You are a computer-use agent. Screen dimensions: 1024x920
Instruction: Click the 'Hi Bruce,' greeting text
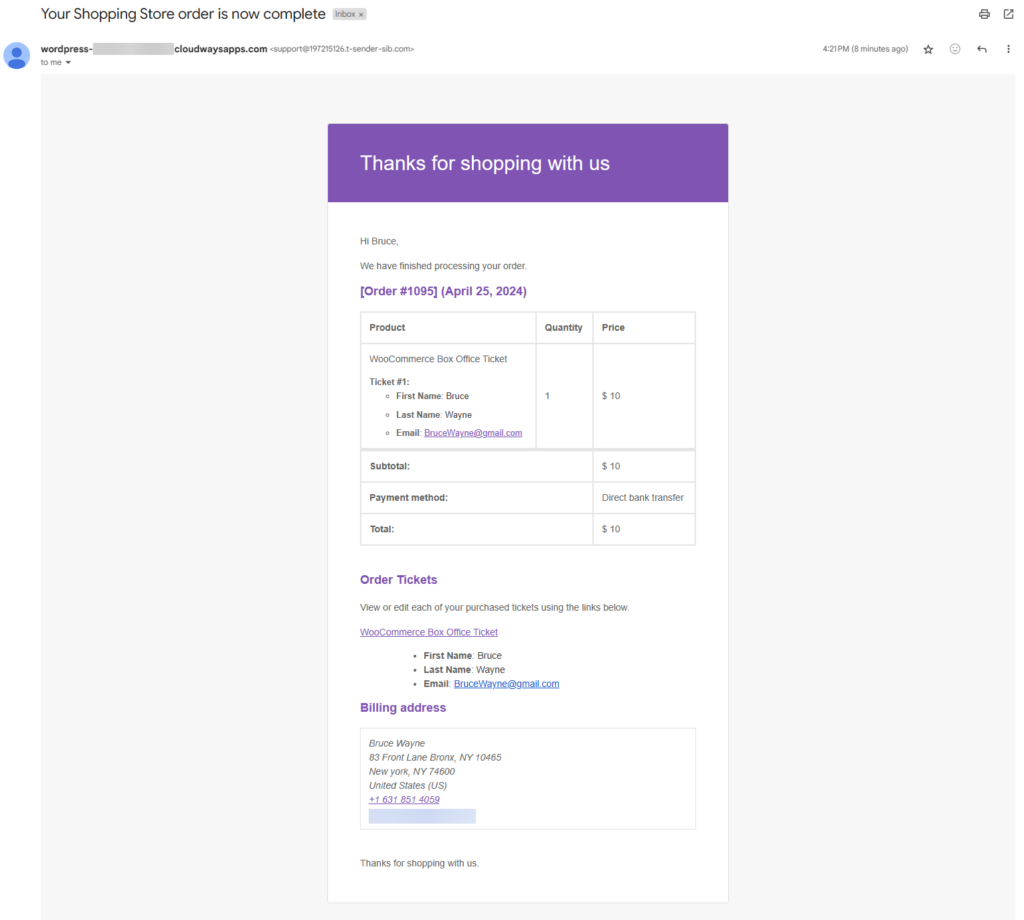(x=379, y=241)
